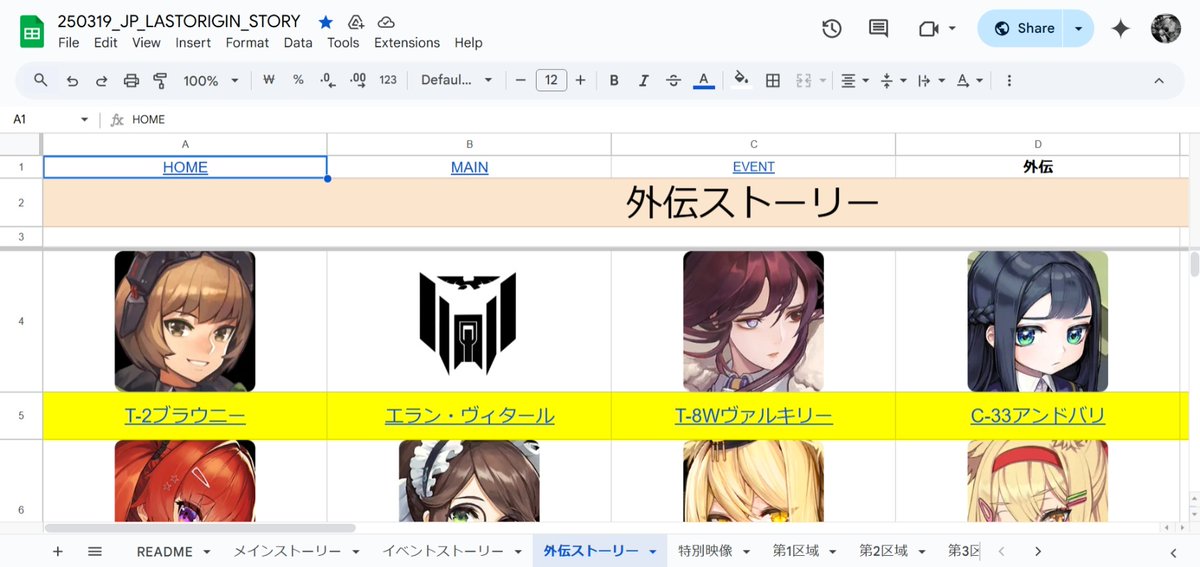Open horizontal align dropdown
1200x567 pixels.
[854, 80]
